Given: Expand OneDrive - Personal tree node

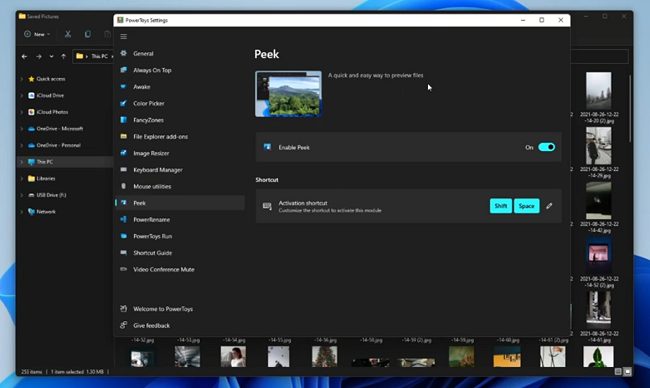Looking at the screenshot, I should point(22,145).
